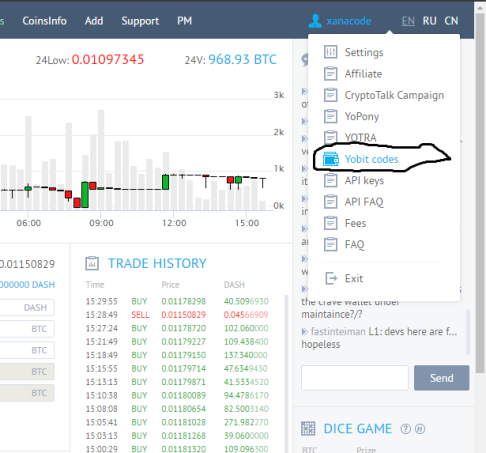Open Settings from the user menu
The height and width of the screenshot is (453, 486).
pyautogui.click(x=364, y=52)
